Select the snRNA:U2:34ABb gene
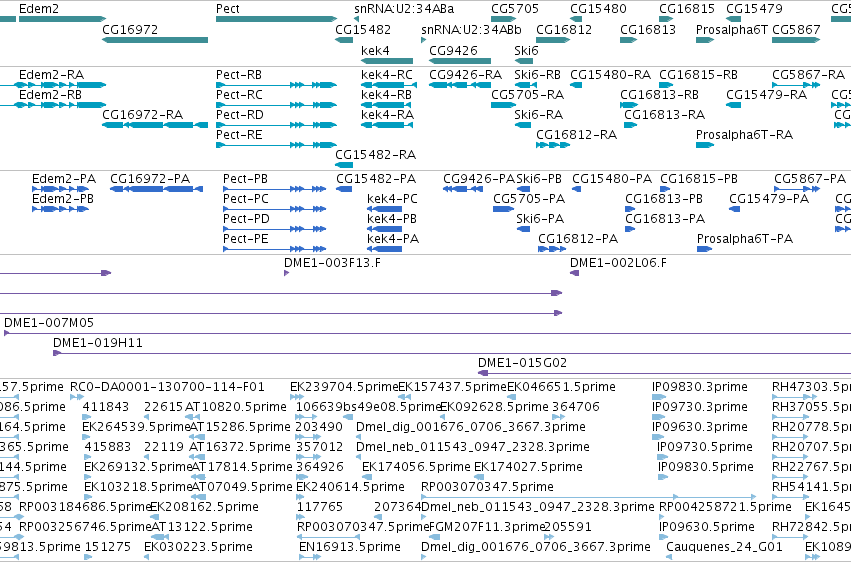Screen dimensions: 851x562 (423, 40)
